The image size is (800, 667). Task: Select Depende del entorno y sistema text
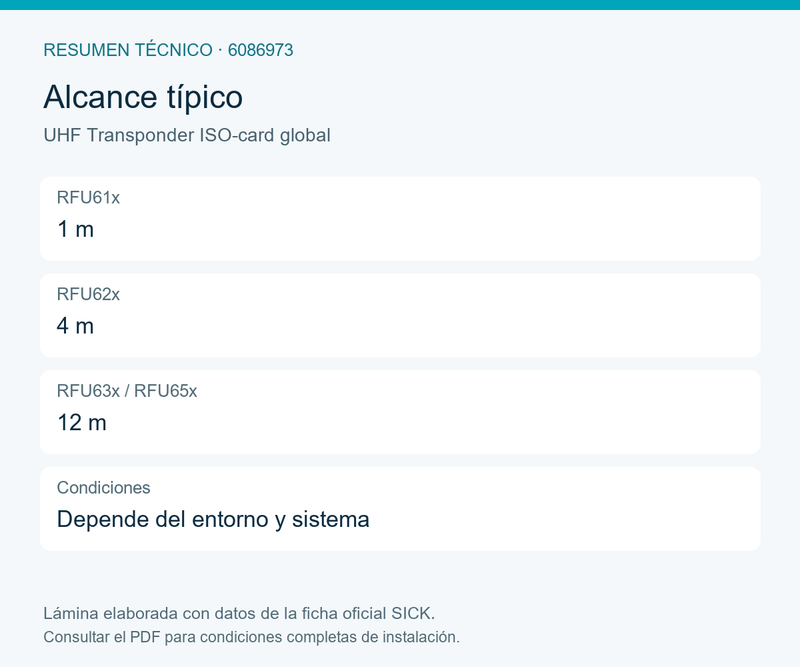click(x=213, y=520)
